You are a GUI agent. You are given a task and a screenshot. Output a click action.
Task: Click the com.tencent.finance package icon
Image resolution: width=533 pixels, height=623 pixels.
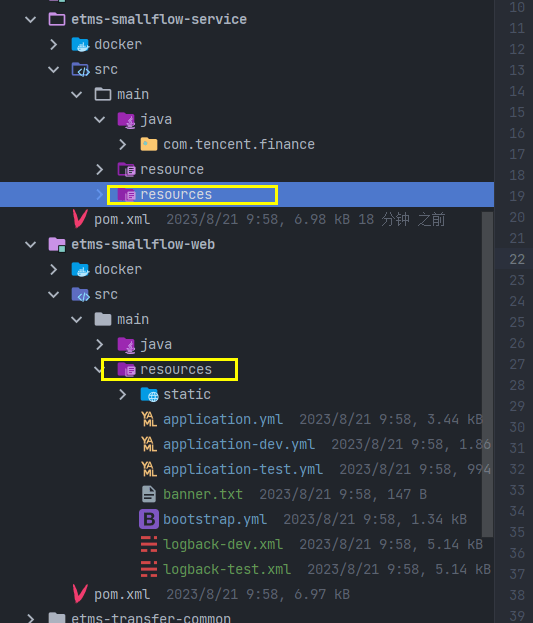(x=149, y=144)
